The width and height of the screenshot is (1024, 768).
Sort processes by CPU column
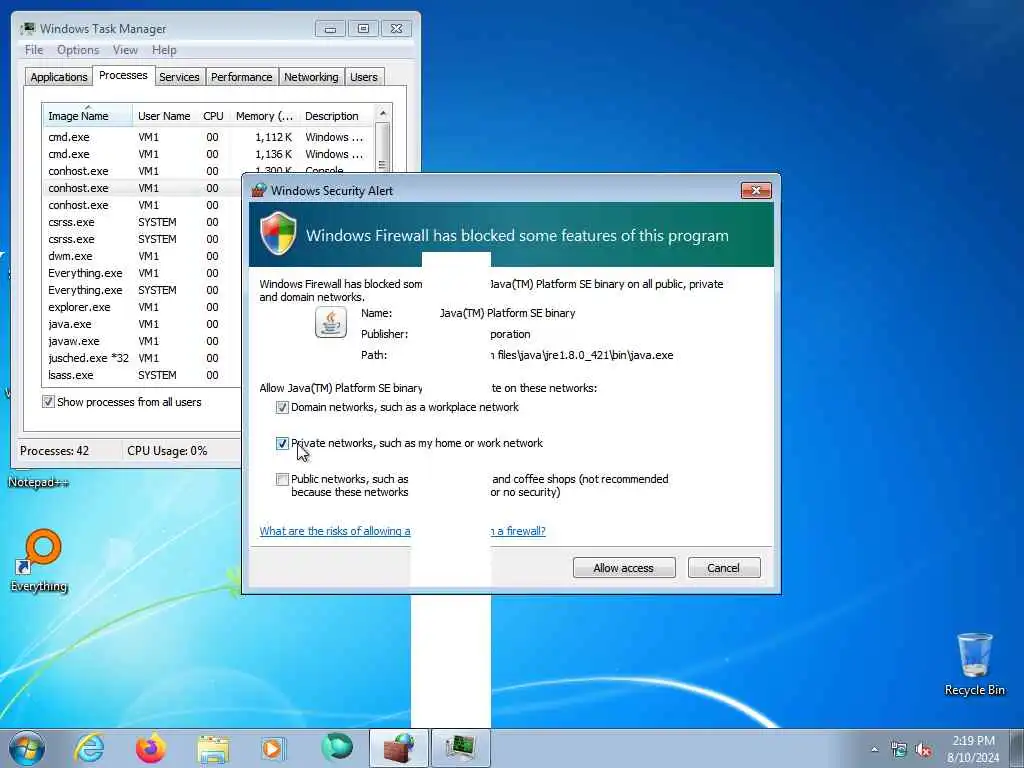point(213,116)
